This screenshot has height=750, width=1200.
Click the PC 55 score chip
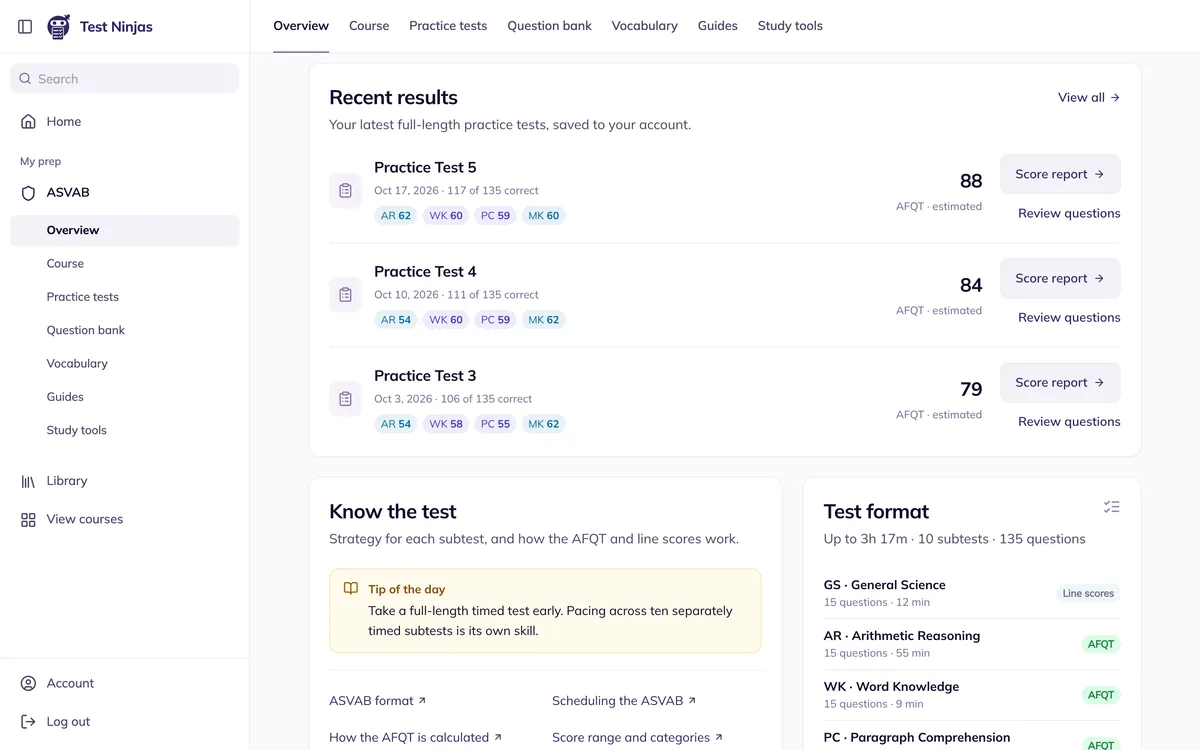point(495,424)
